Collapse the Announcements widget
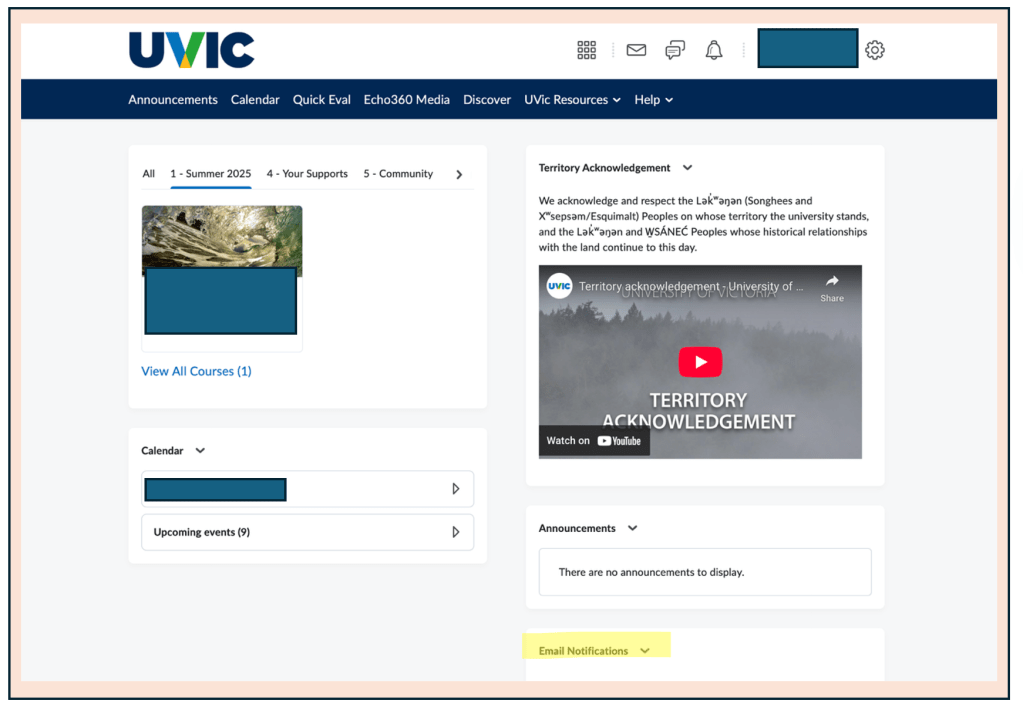The height and width of the screenshot is (707, 1023). 632,528
